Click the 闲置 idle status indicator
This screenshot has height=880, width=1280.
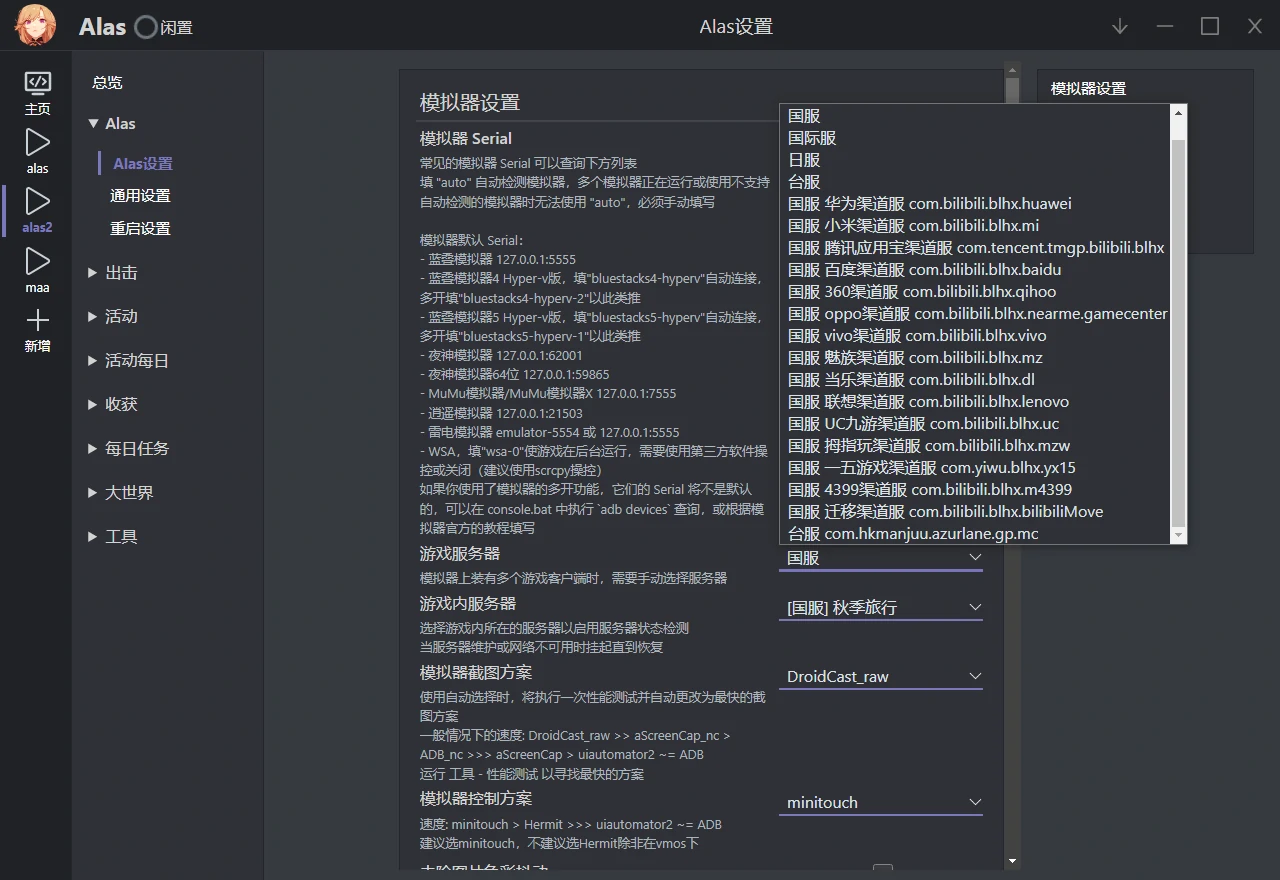(164, 27)
